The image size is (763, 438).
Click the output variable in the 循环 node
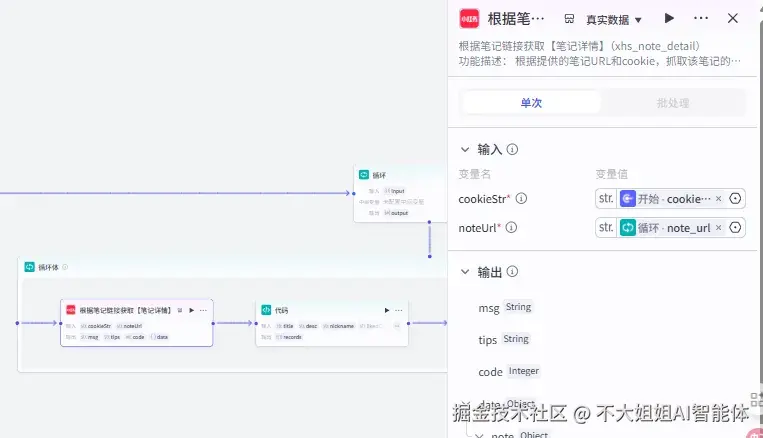click(396, 213)
